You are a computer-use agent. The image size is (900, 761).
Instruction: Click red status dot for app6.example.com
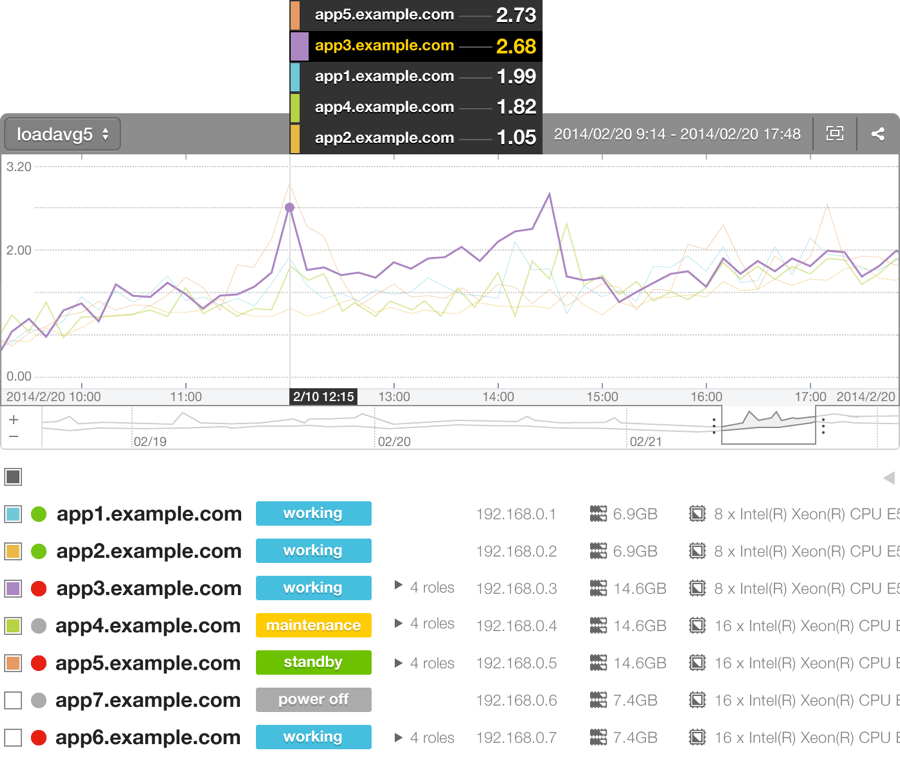pyautogui.click(x=40, y=738)
